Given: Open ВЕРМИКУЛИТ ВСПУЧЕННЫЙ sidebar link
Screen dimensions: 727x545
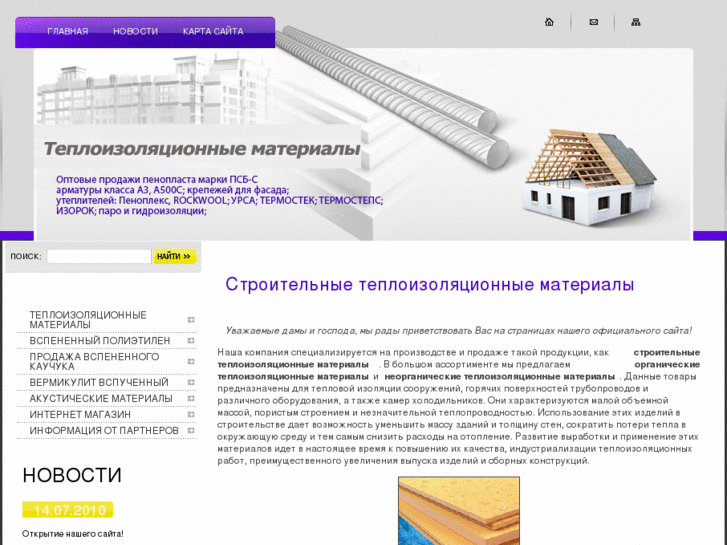Looking at the screenshot, I should point(99,383).
